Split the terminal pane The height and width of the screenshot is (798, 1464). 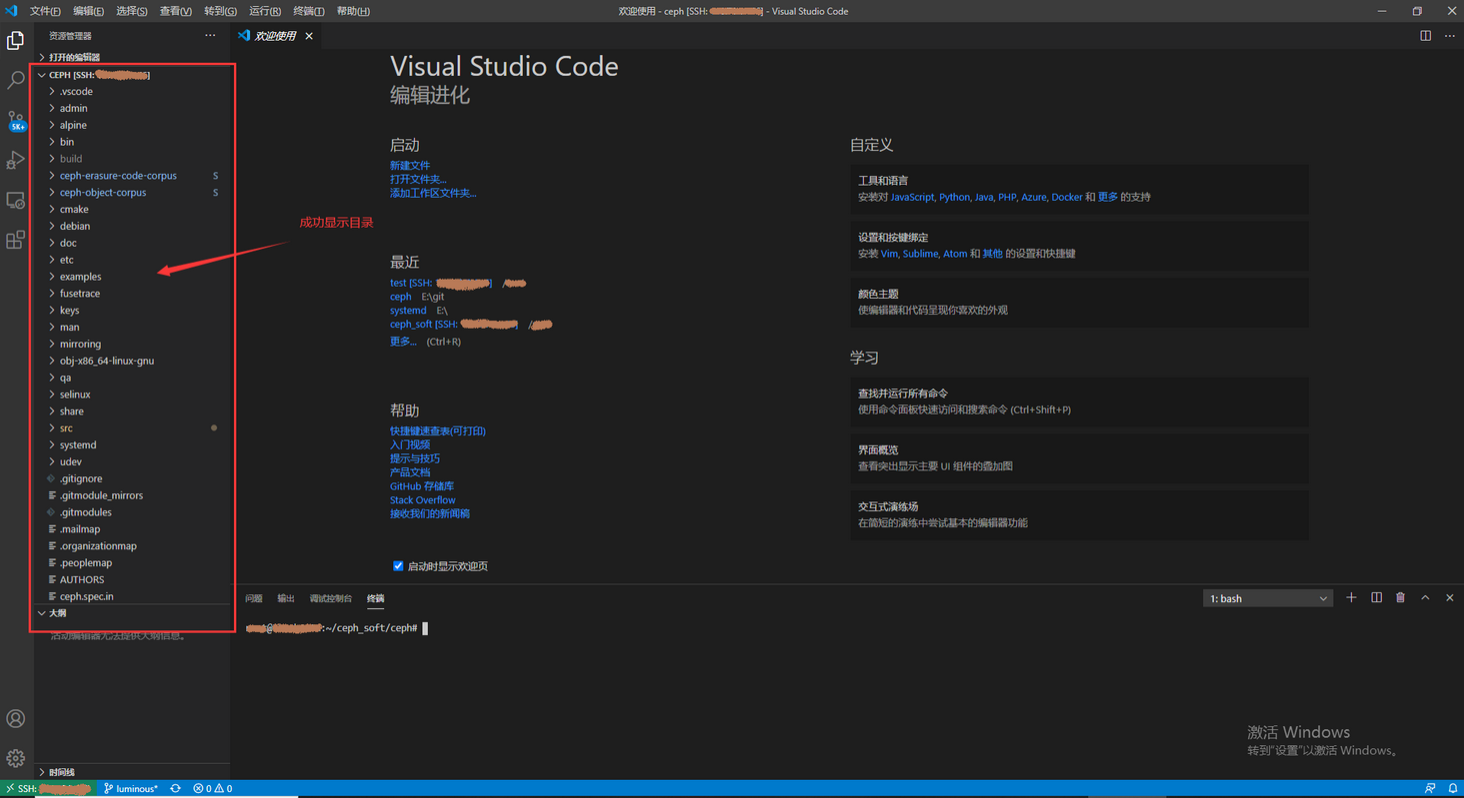pyautogui.click(x=1376, y=598)
